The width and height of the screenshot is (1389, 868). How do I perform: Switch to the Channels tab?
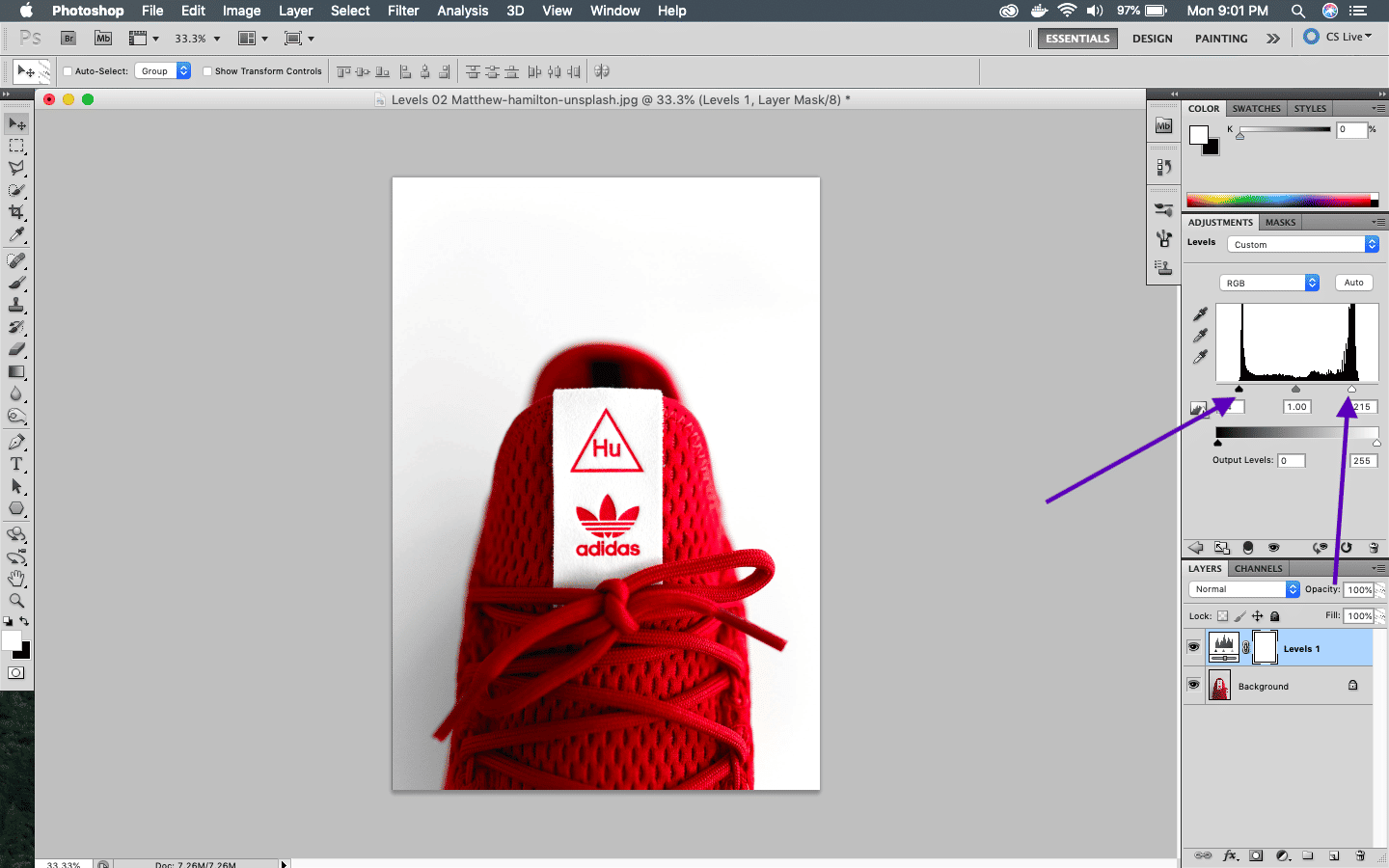(x=1259, y=568)
